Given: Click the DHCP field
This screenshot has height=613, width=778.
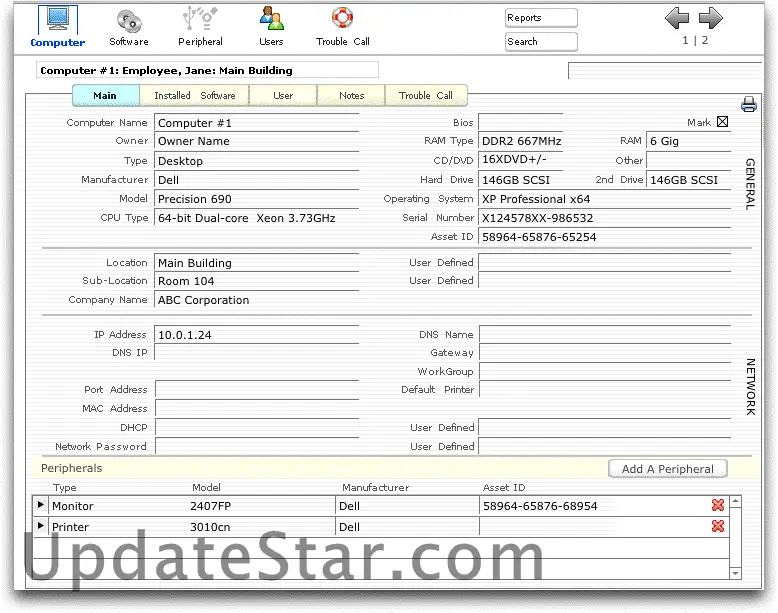Looking at the screenshot, I should click(257, 427).
